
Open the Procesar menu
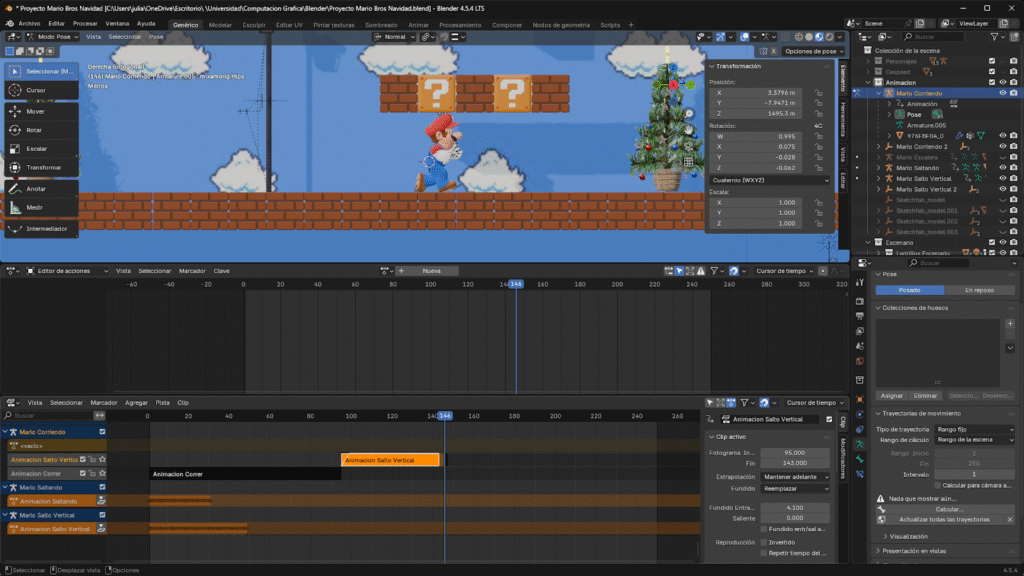point(85,23)
